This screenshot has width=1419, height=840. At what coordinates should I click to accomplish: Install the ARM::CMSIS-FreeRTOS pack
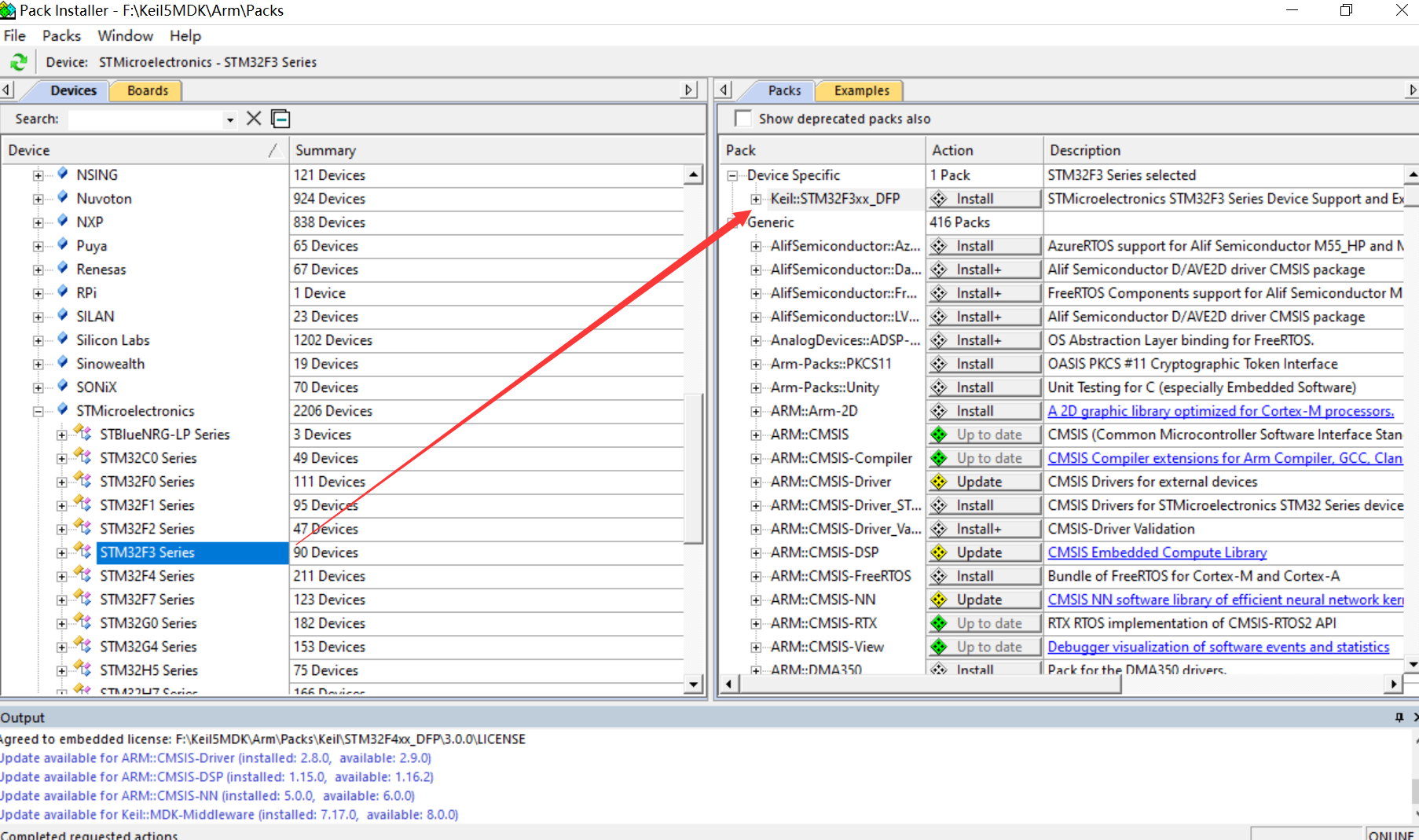pos(985,576)
